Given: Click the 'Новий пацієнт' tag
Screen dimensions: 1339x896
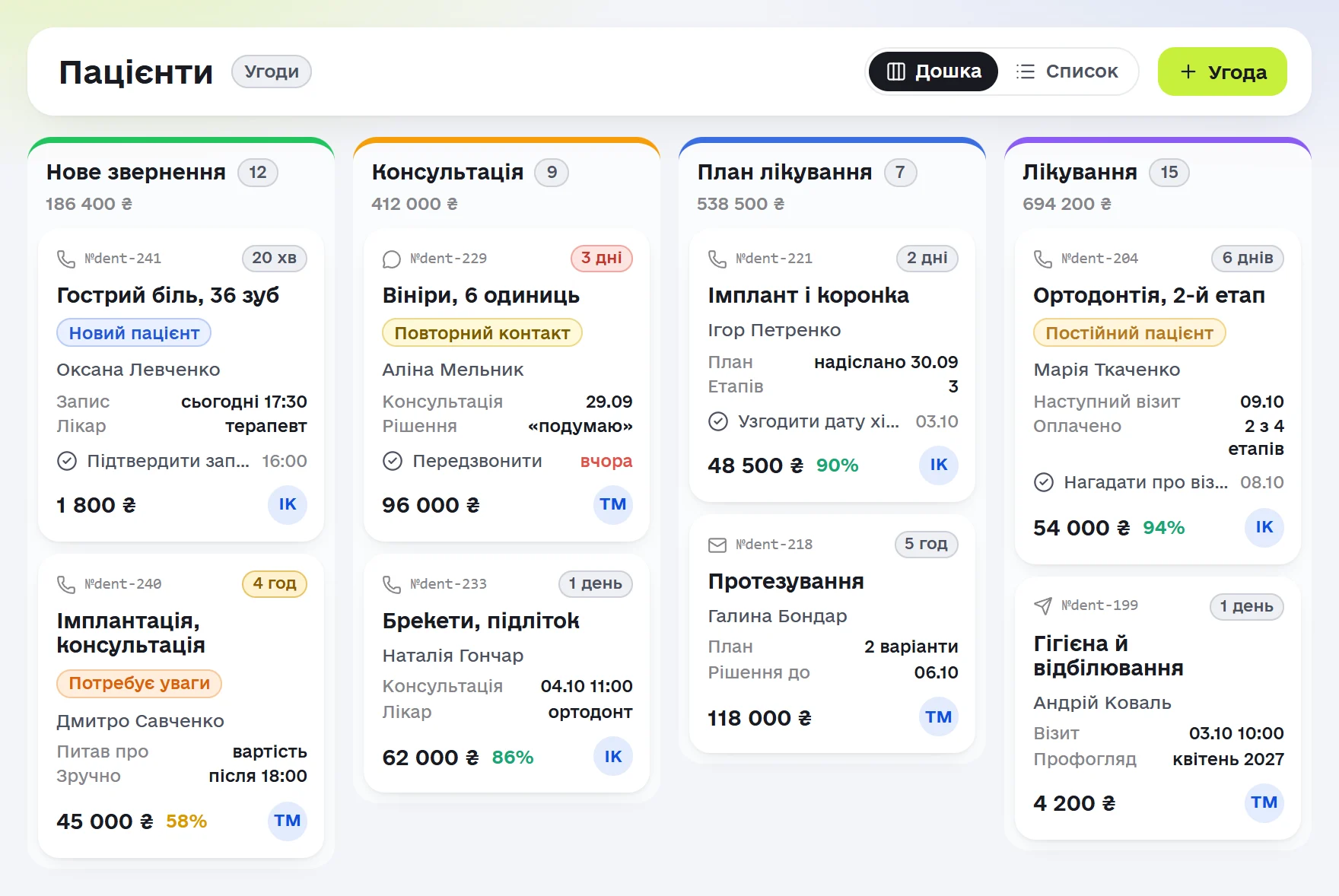Looking at the screenshot, I should [134, 333].
